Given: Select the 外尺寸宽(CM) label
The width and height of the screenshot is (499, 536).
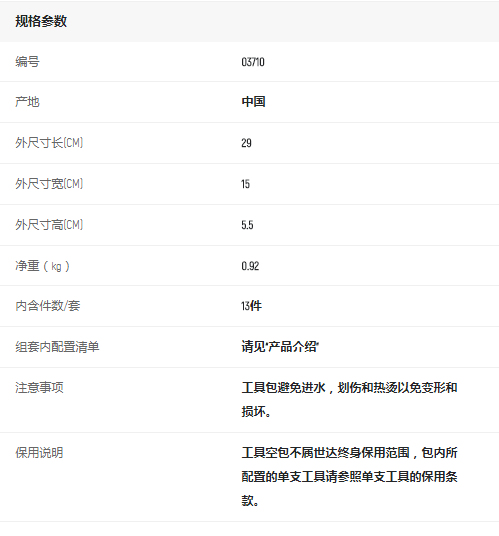Looking at the screenshot, I should click(49, 184).
